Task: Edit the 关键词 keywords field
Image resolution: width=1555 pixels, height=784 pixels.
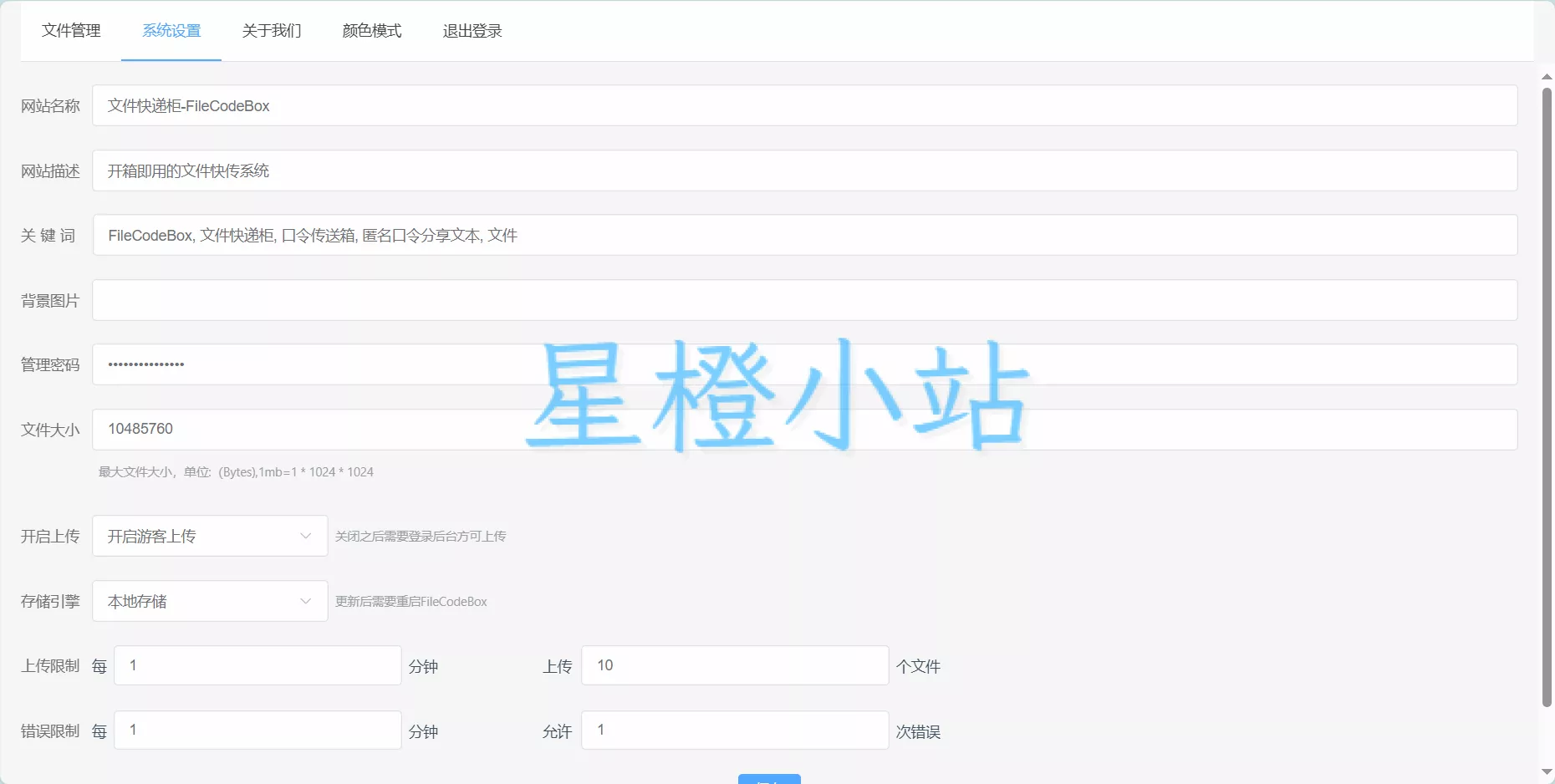Action: coord(804,235)
